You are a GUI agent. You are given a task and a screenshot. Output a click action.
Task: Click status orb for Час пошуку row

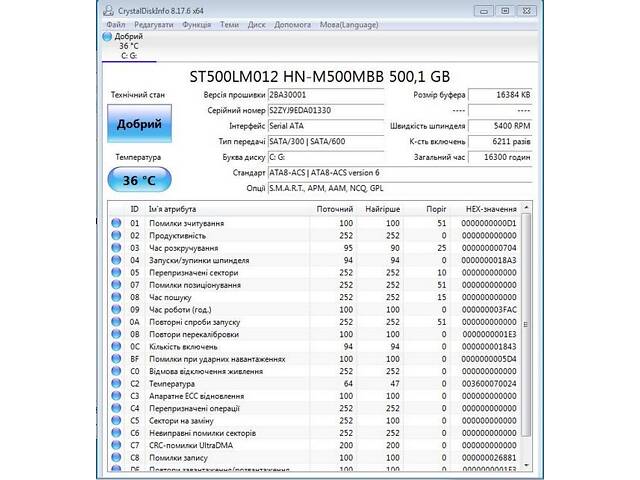click(116, 297)
